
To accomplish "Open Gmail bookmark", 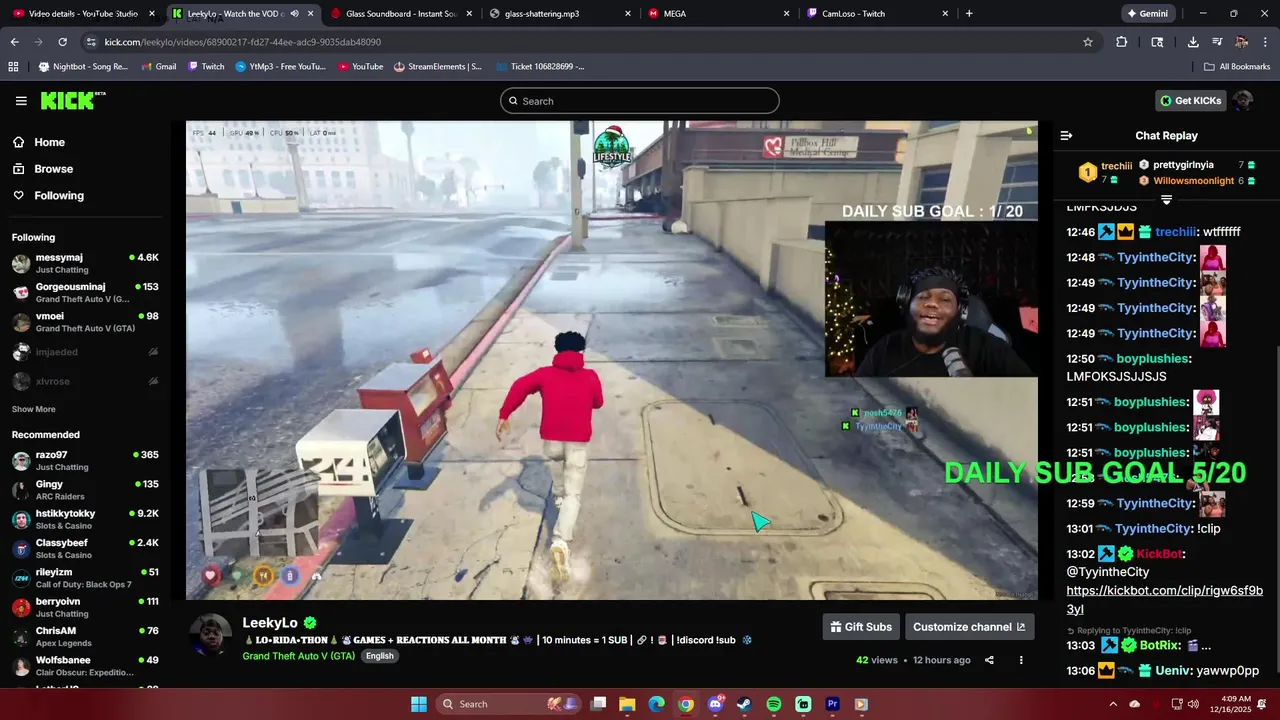I will pos(158,67).
